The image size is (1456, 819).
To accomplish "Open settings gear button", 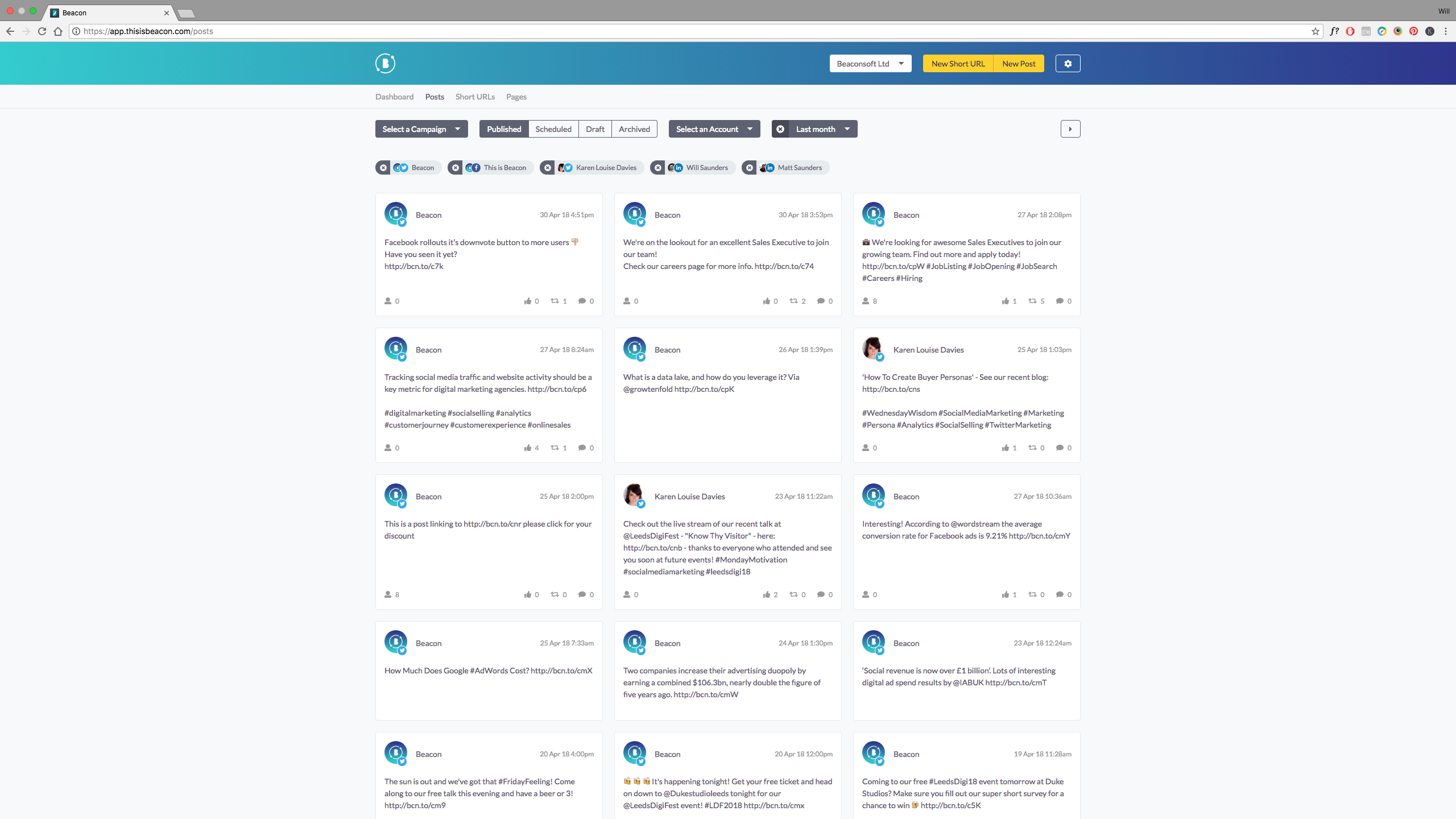I will pos(1068,64).
